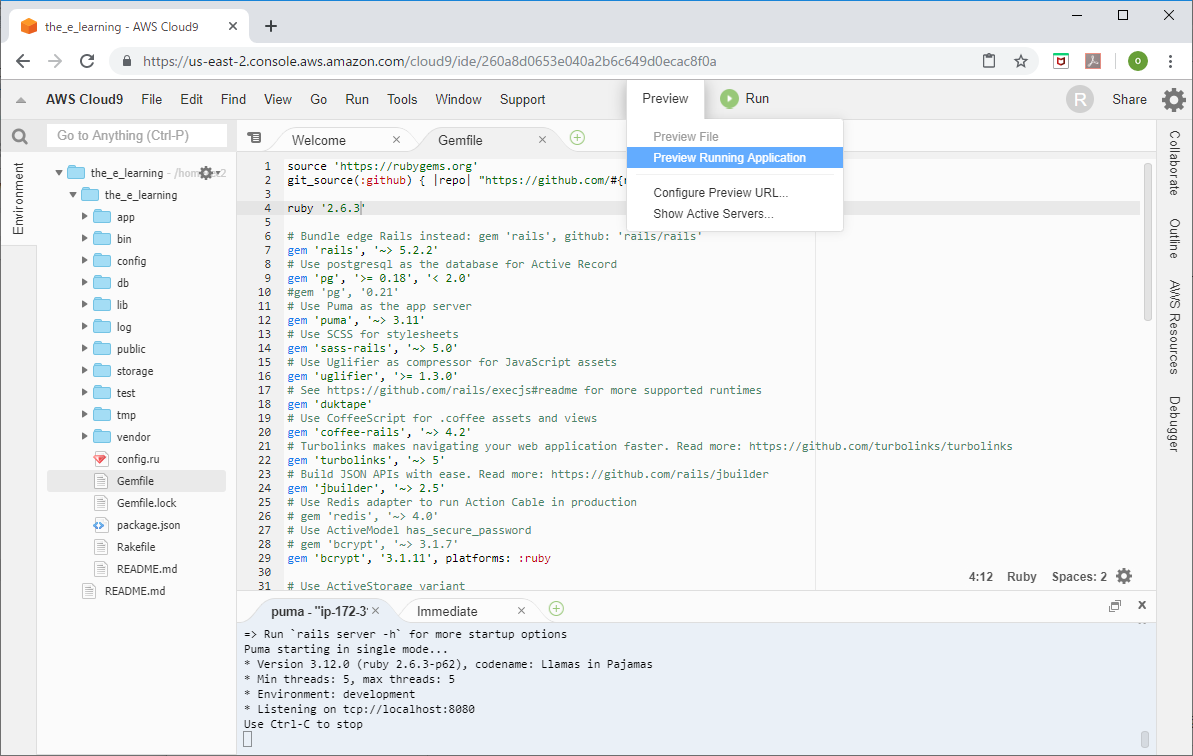Switch to the Immediate tab
The width and height of the screenshot is (1193, 756).
(447, 611)
